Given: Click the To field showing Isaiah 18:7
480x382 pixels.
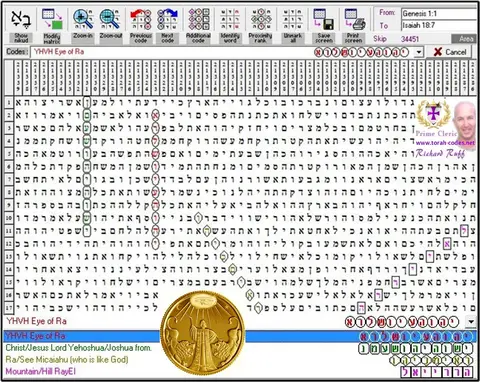Looking at the screenshot, I should click(439, 25).
